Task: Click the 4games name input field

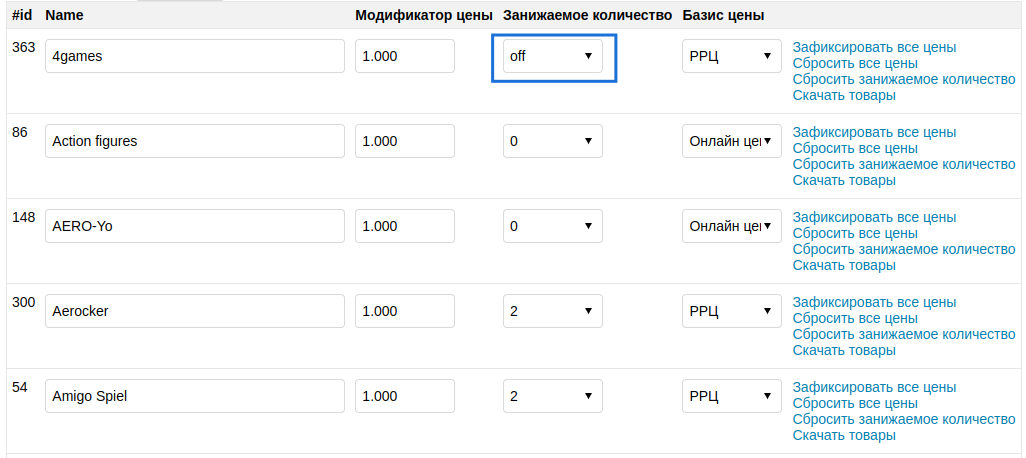Action: coord(195,56)
